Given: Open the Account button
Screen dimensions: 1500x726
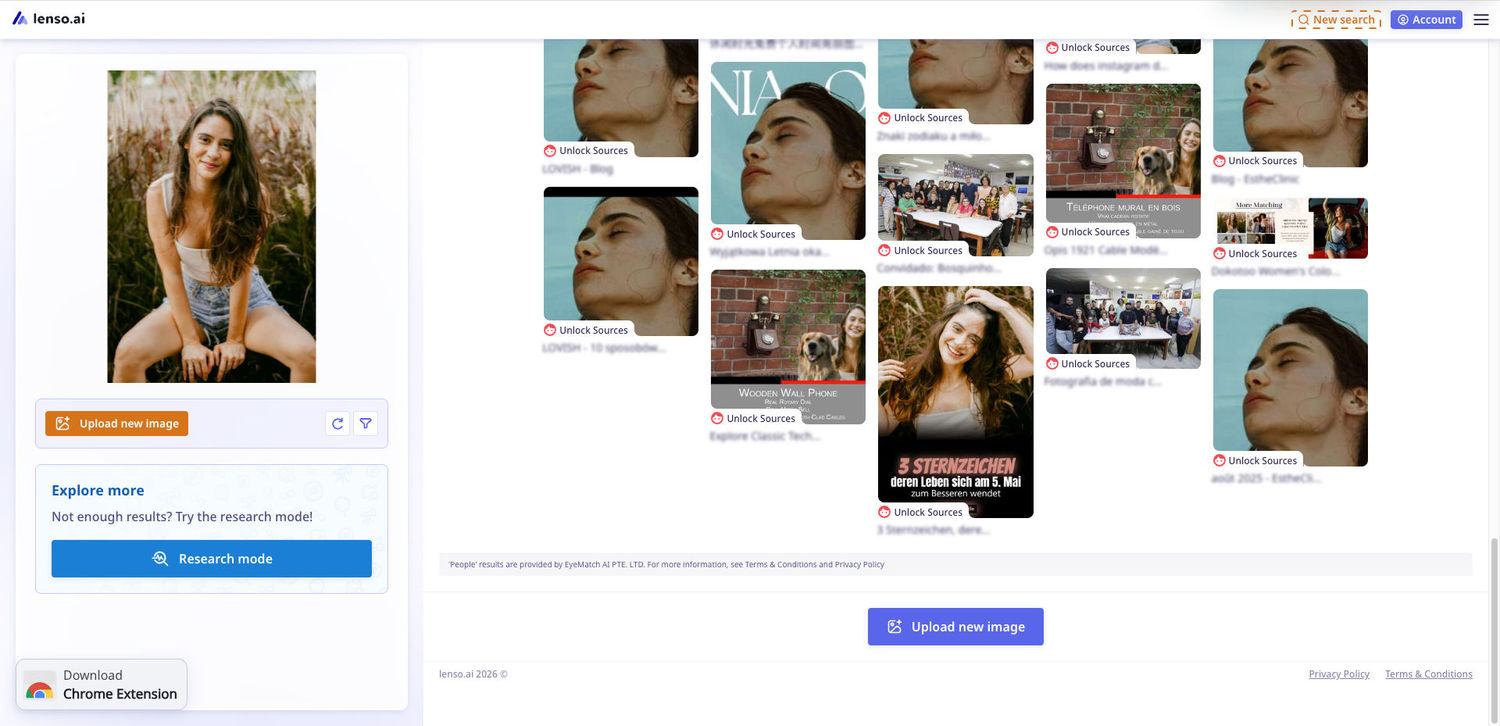Looking at the screenshot, I should [1426, 19].
